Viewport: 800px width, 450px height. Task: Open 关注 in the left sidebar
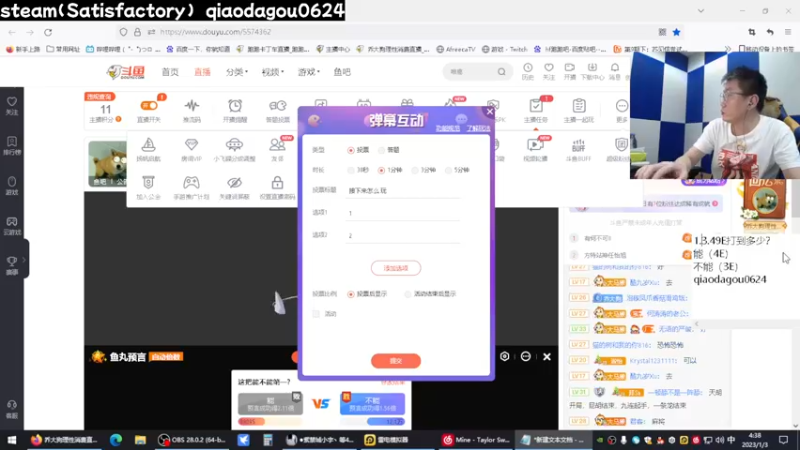[x=12, y=106]
